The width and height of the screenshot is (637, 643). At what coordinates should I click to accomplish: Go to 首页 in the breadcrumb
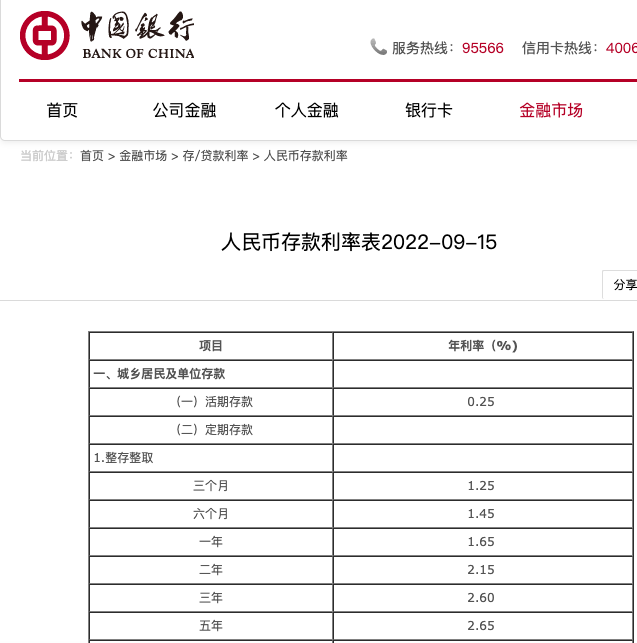point(92,156)
